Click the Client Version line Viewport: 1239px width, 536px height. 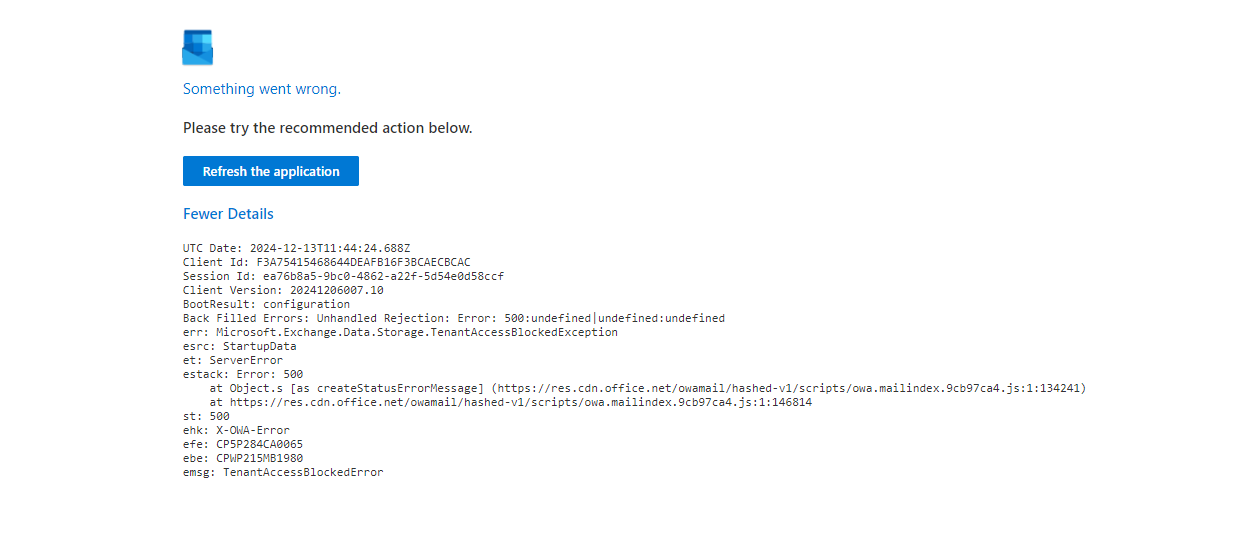(283, 290)
